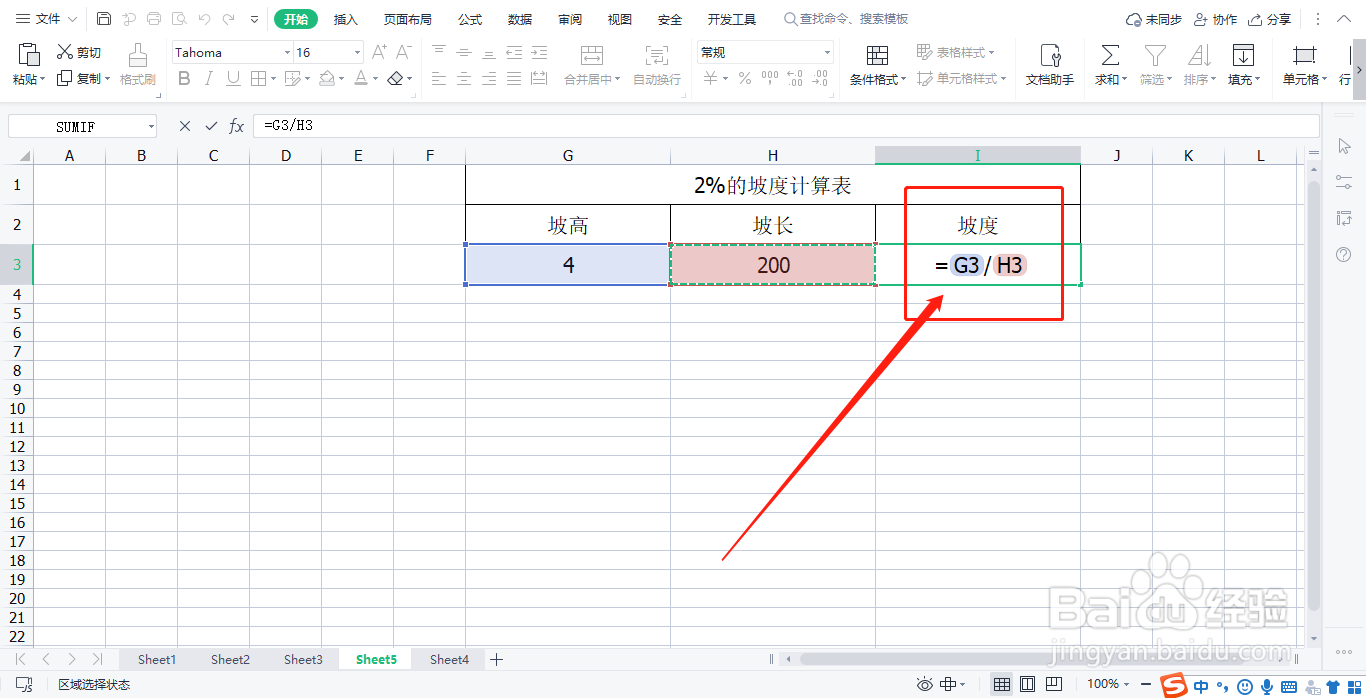Click the percent style (%) icon
The width and height of the screenshot is (1366, 698).
[744, 78]
